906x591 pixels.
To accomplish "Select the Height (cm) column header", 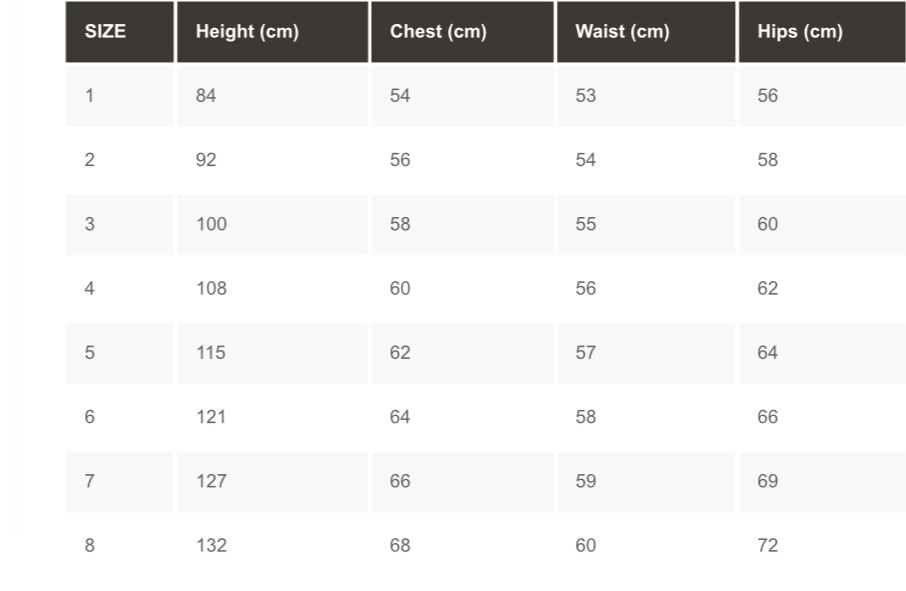I will point(272,32).
